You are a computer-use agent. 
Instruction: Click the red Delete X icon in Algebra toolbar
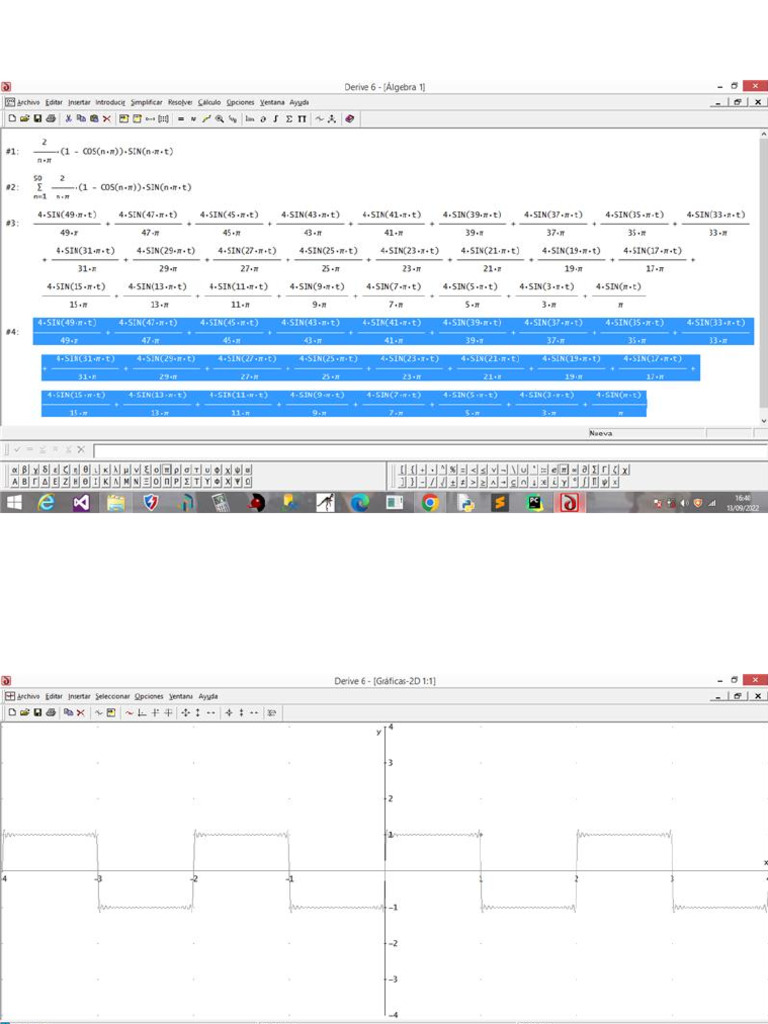(106, 119)
